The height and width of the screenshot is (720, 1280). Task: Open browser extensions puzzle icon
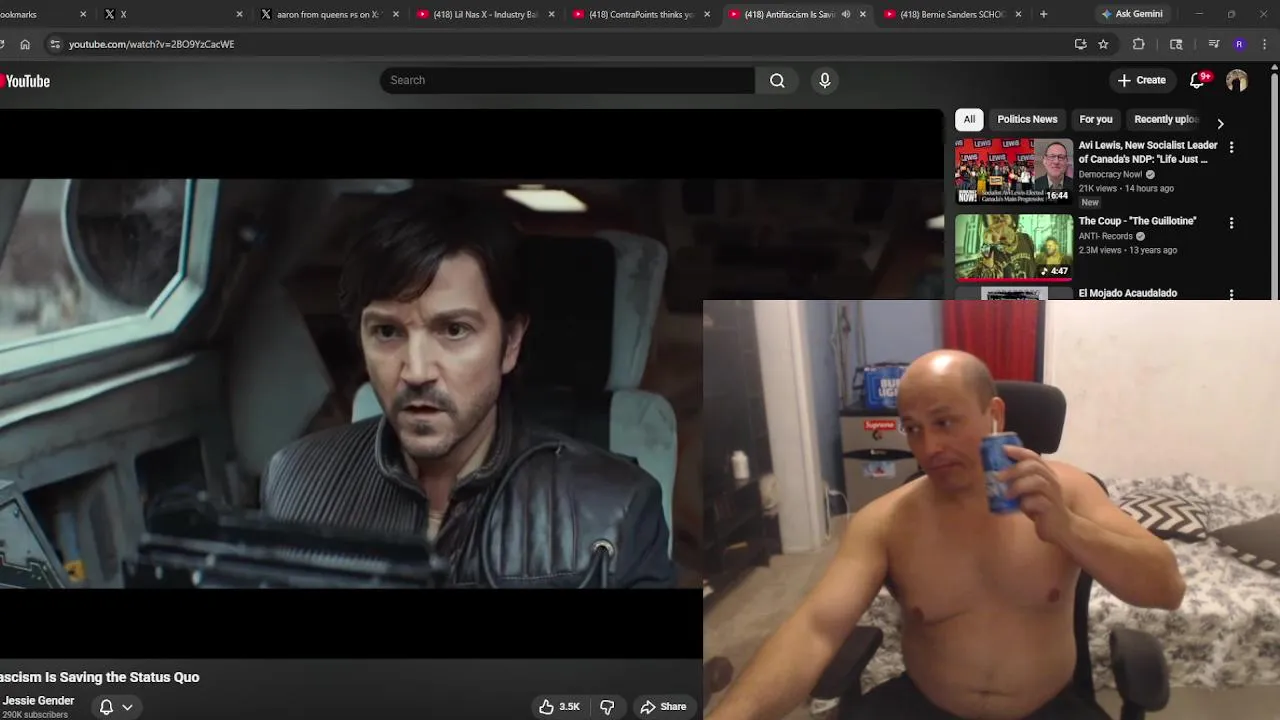pos(1138,44)
